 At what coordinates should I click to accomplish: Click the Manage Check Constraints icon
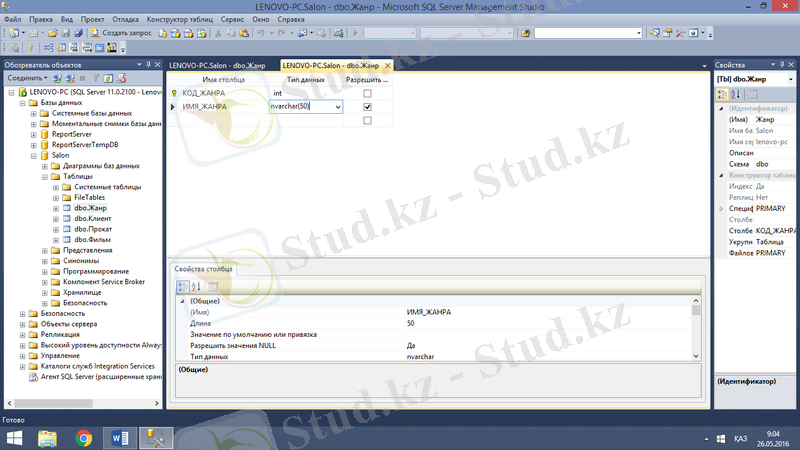click(99, 48)
